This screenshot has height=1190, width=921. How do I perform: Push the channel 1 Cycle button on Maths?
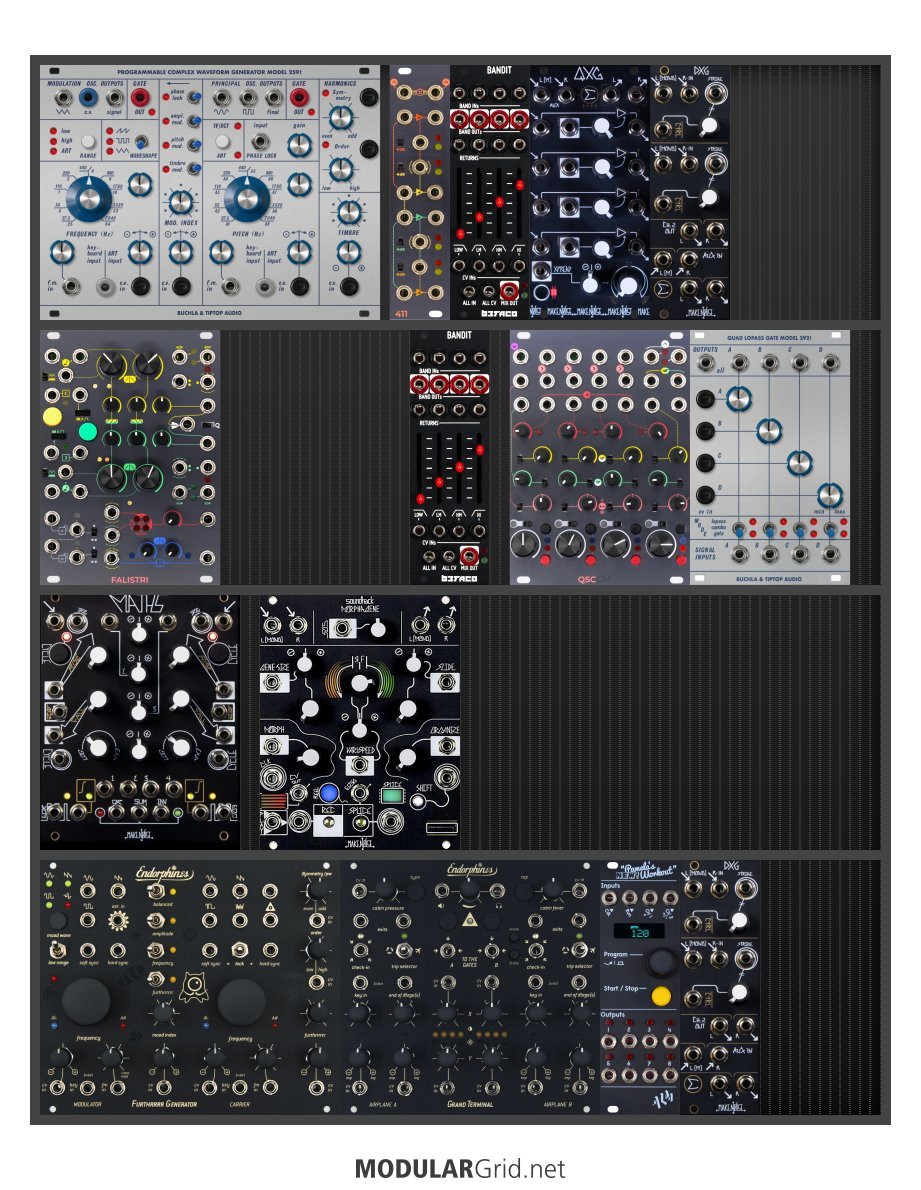pyautogui.click(x=58, y=653)
